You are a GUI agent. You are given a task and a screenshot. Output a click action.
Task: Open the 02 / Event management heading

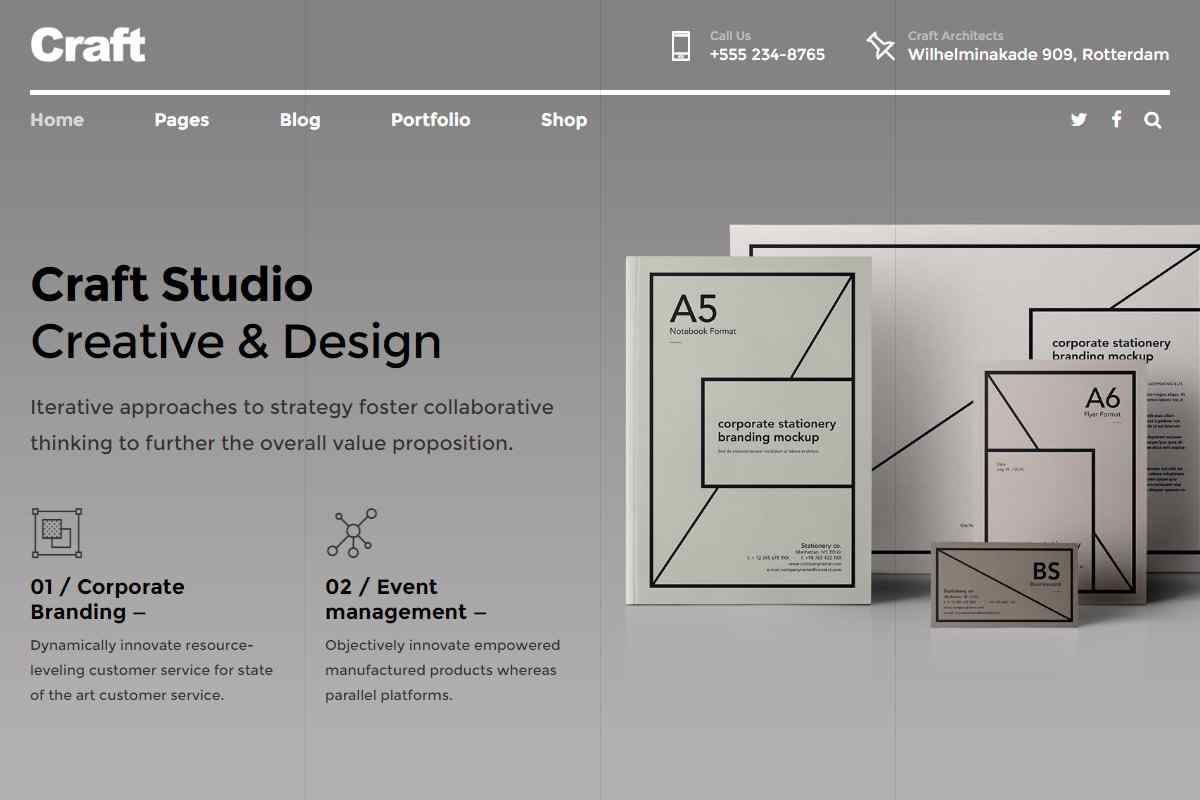coord(405,599)
